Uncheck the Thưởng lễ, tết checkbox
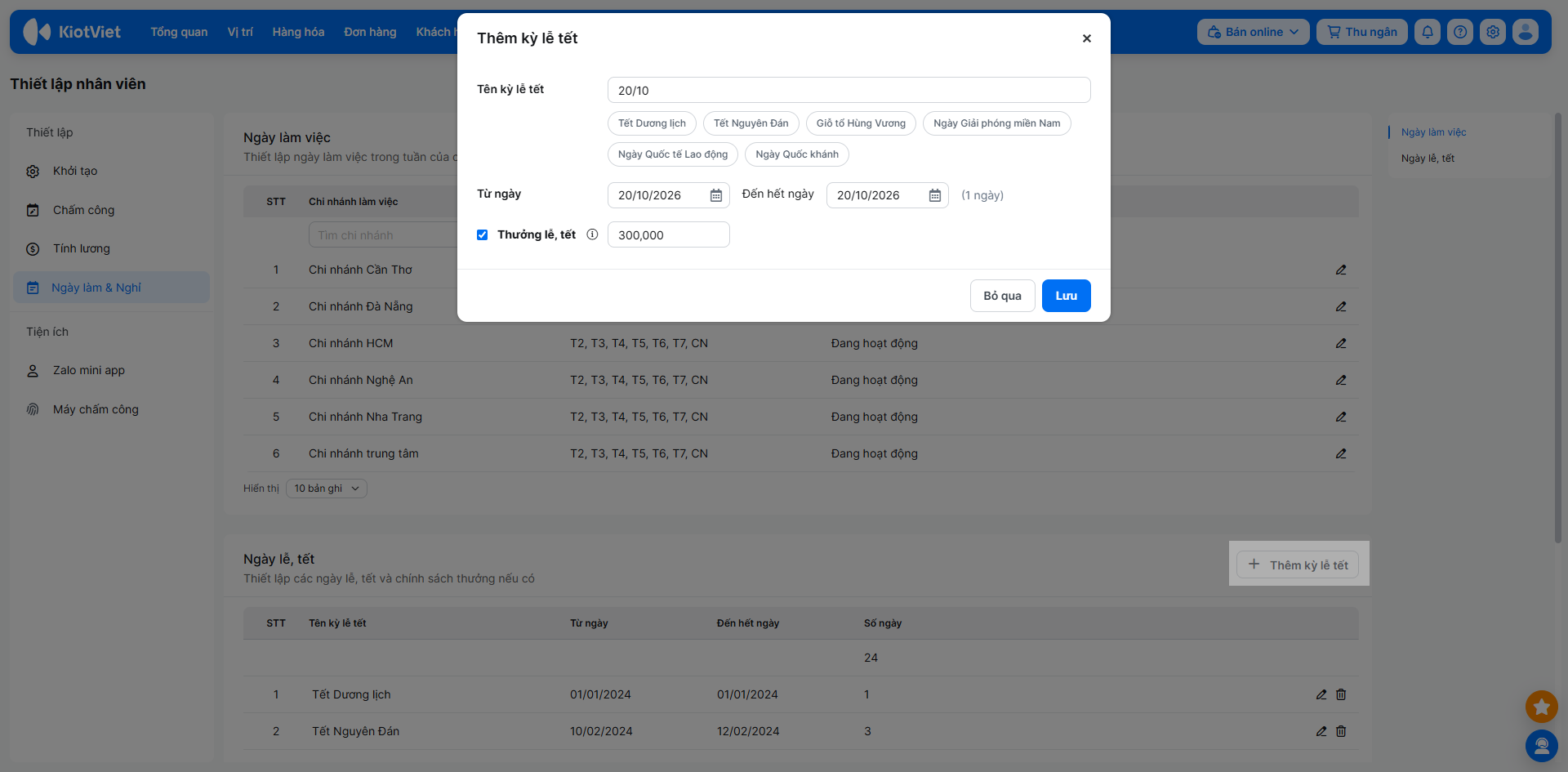The width and height of the screenshot is (1568, 772). (x=483, y=235)
